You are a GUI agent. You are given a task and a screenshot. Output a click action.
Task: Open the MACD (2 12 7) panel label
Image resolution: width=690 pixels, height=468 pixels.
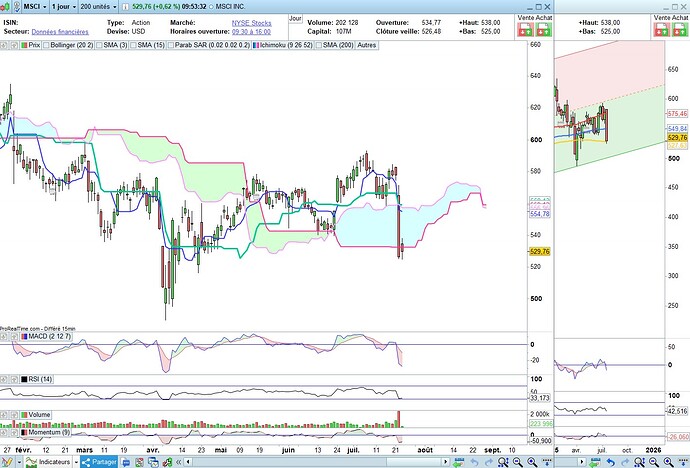tap(46, 336)
